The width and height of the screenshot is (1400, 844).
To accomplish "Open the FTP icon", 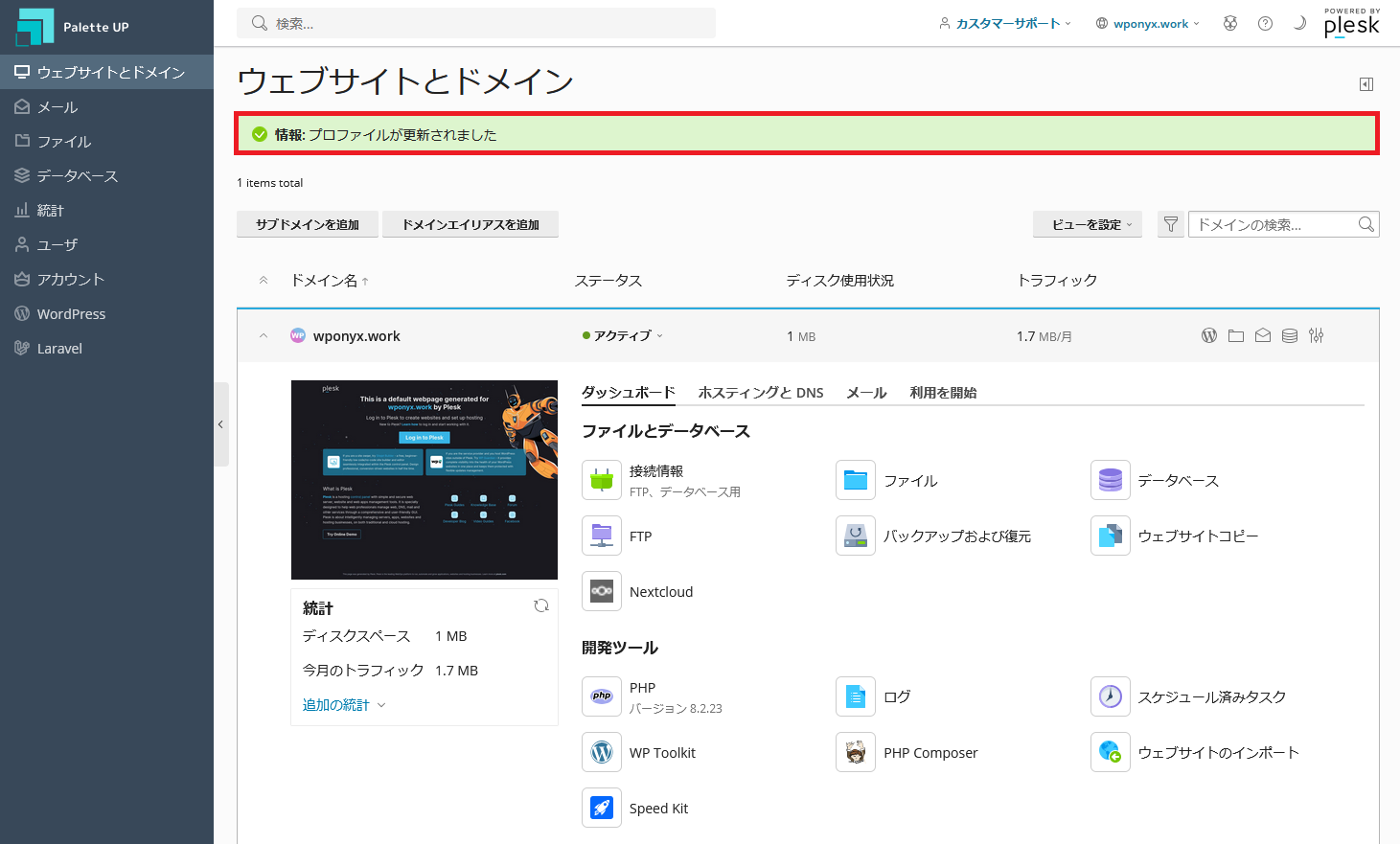I will (602, 536).
